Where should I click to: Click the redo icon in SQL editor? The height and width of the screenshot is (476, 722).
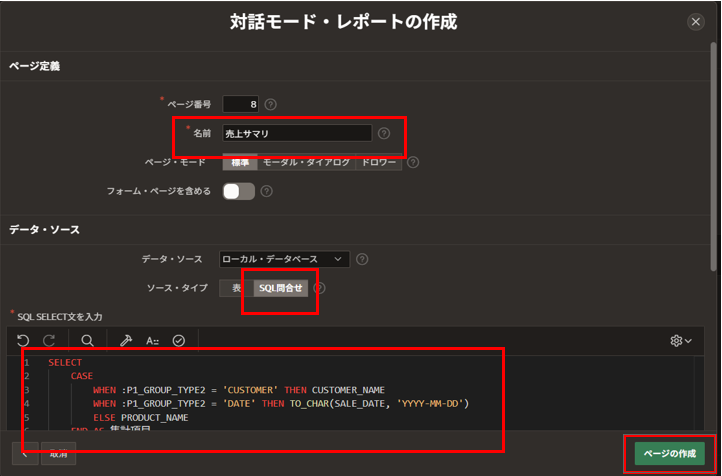[49, 340]
